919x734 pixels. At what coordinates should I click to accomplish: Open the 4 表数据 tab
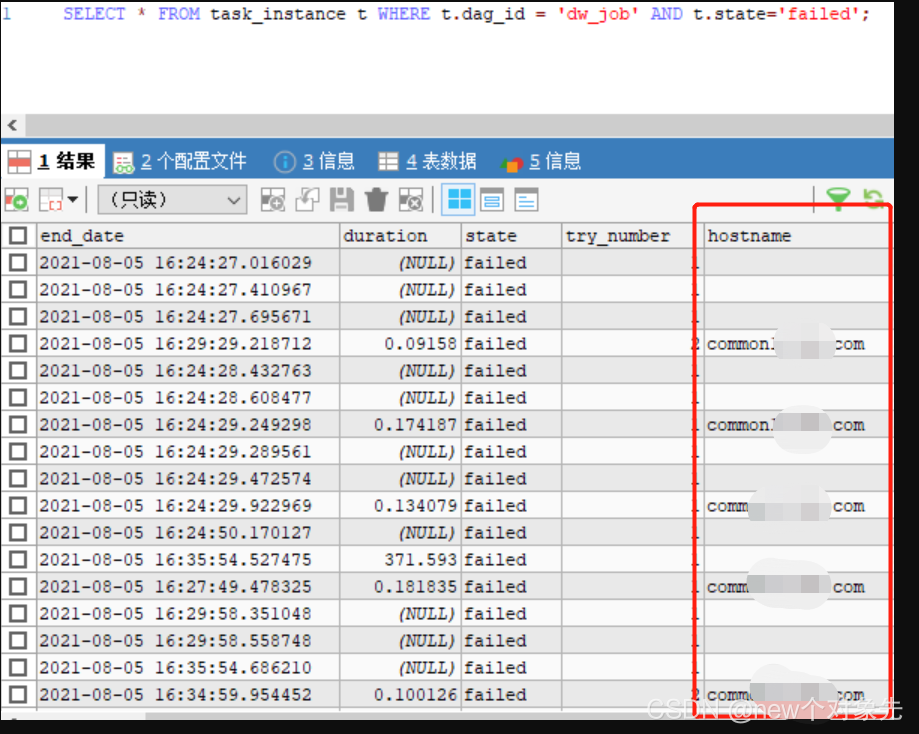428,161
